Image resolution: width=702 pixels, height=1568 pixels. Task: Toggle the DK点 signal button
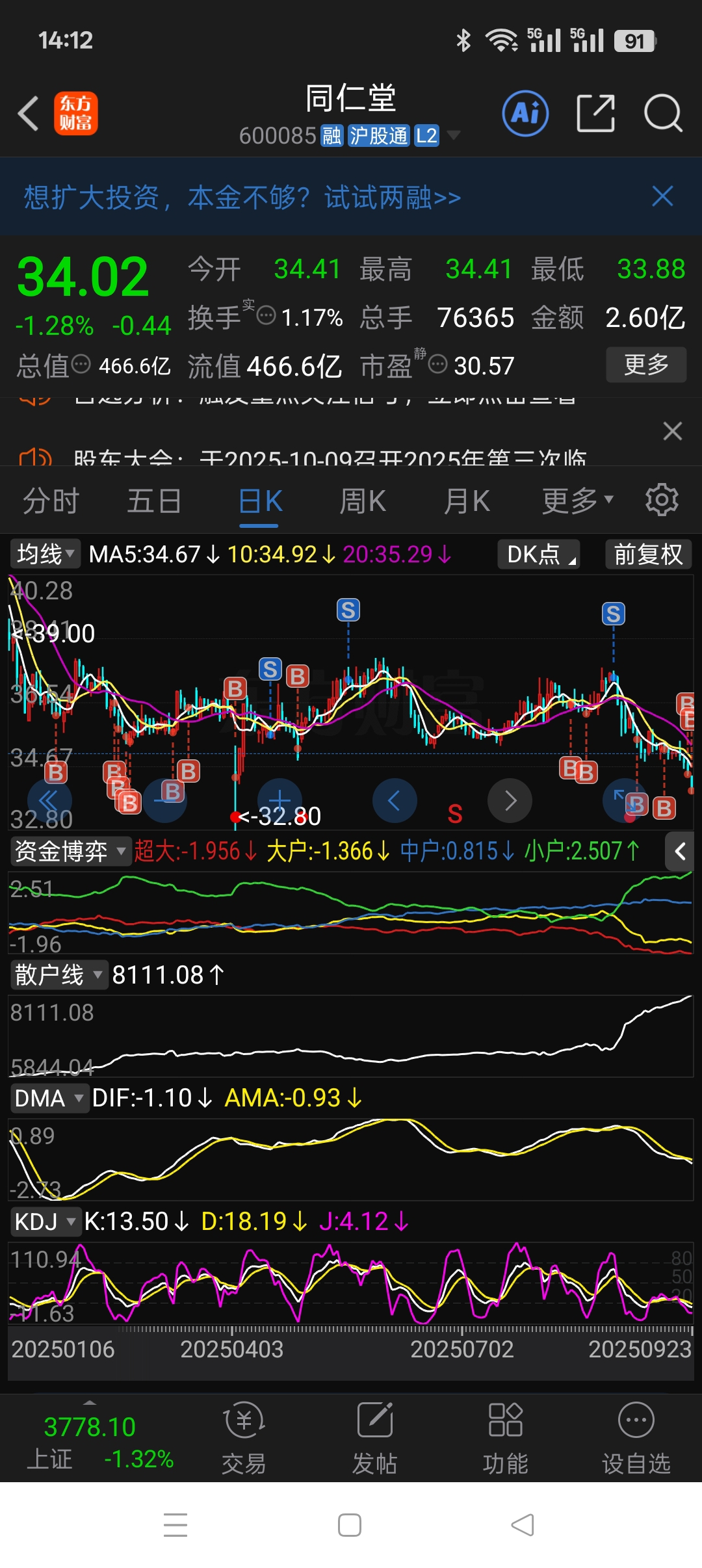click(538, 555)
